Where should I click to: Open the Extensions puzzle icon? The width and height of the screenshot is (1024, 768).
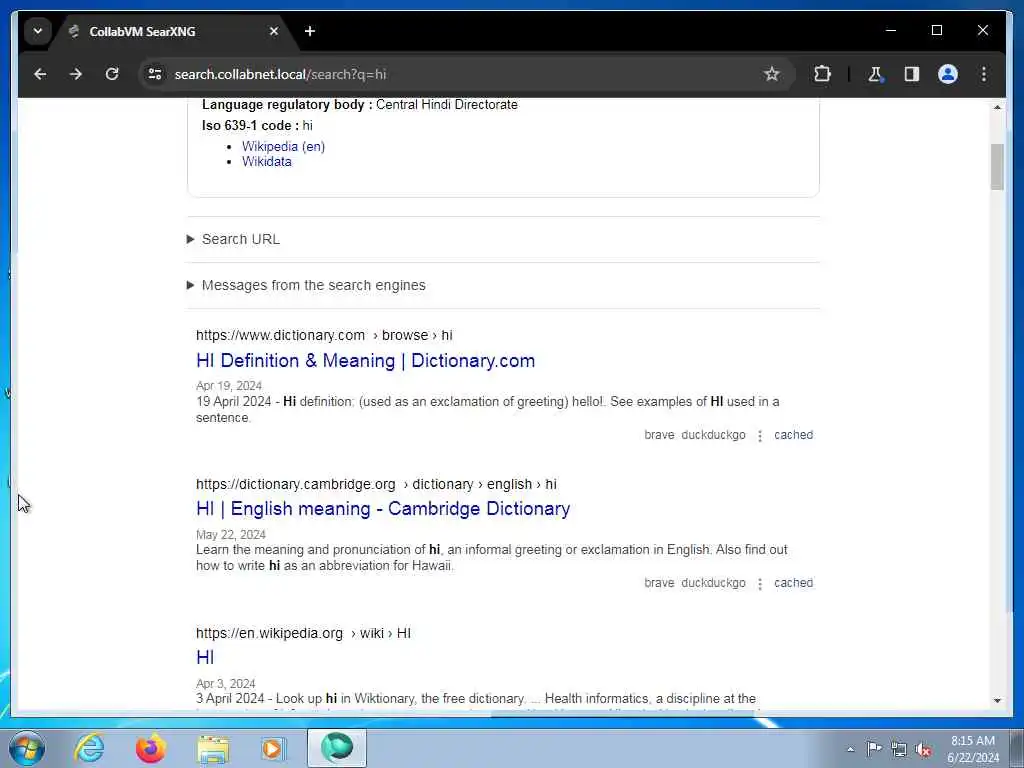(822, 74)
